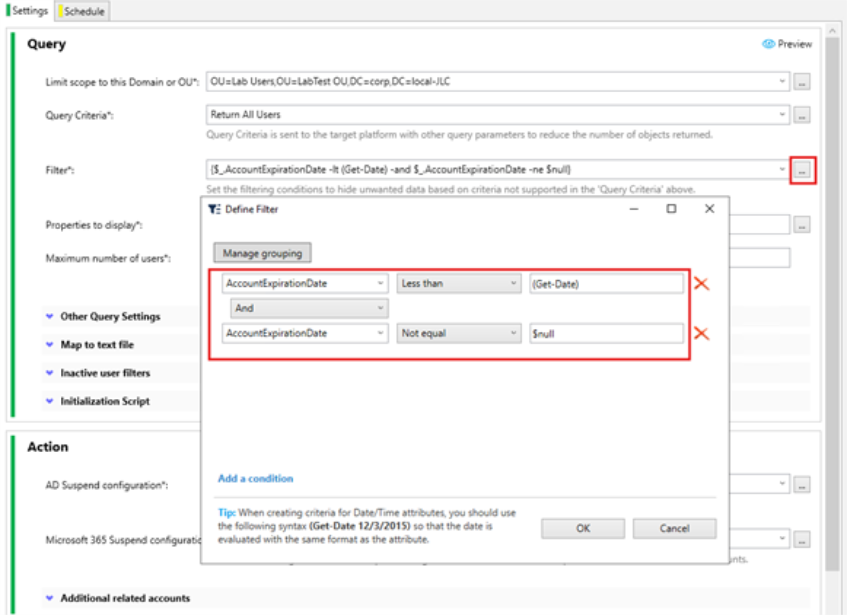Open the And logical operator dropdown
The height and width of the screenshot is (615, 847).
click(x=309, y=308)
